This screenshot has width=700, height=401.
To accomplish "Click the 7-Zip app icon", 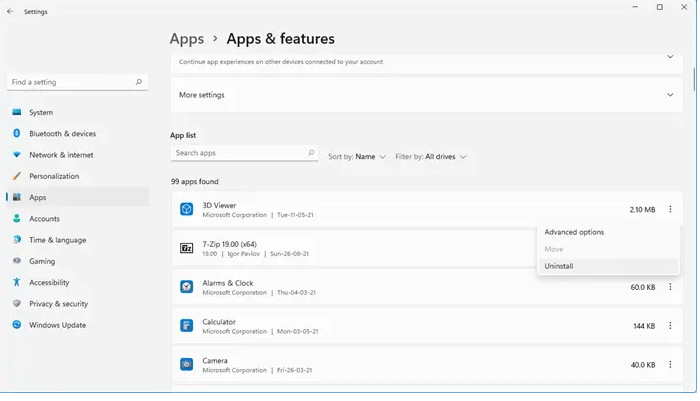I will pyautogui.click(x=187, y=248).
